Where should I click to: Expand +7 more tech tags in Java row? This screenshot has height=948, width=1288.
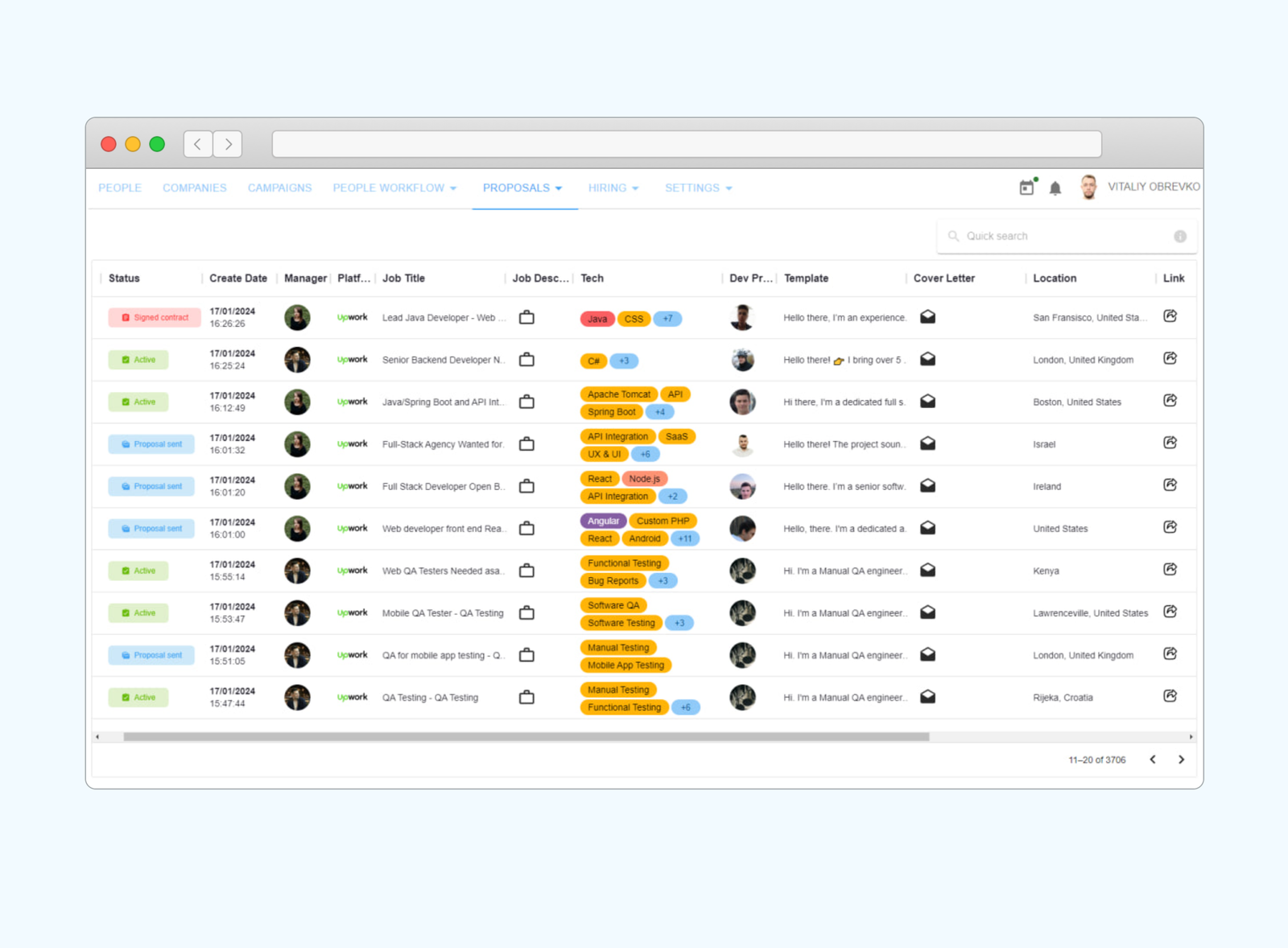667,319
